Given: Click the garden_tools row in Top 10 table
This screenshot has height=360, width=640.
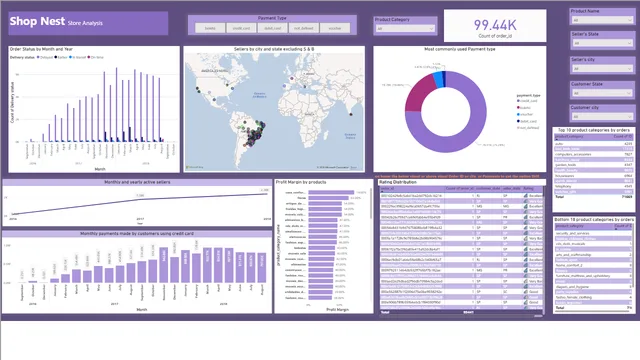Looking at the screenshot, I should click(593, 165).
